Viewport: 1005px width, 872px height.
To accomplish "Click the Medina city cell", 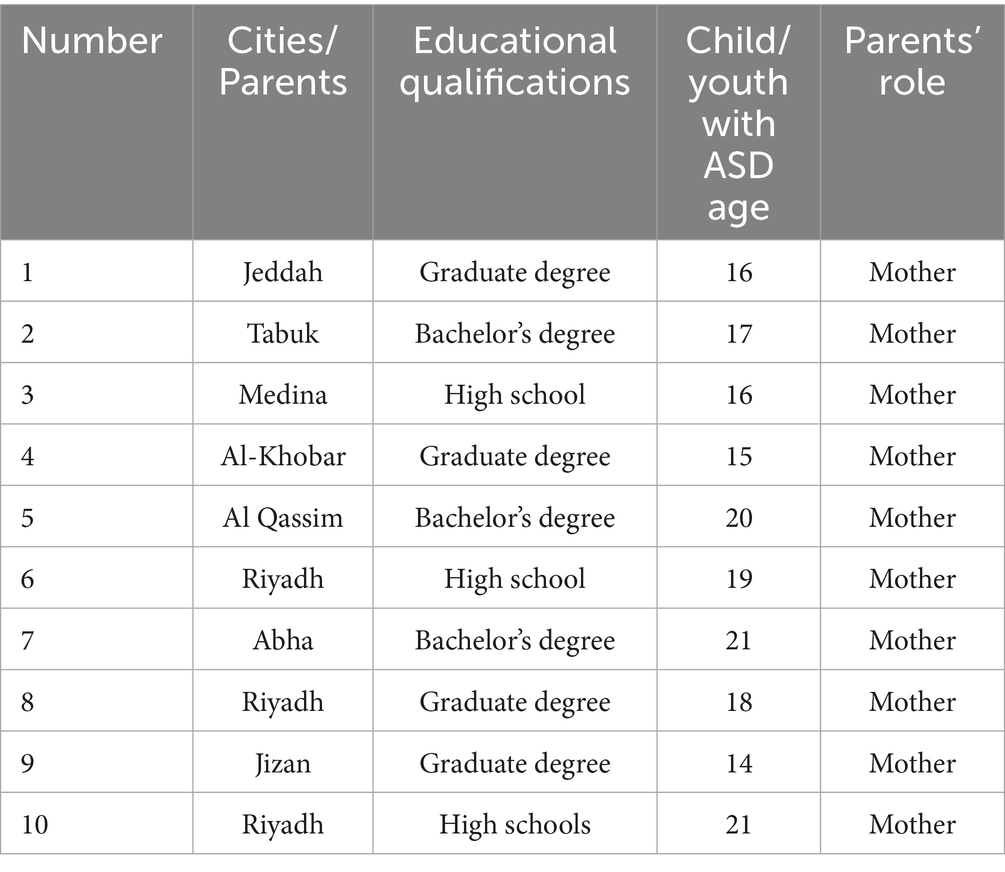I will [x=283, y=395].
